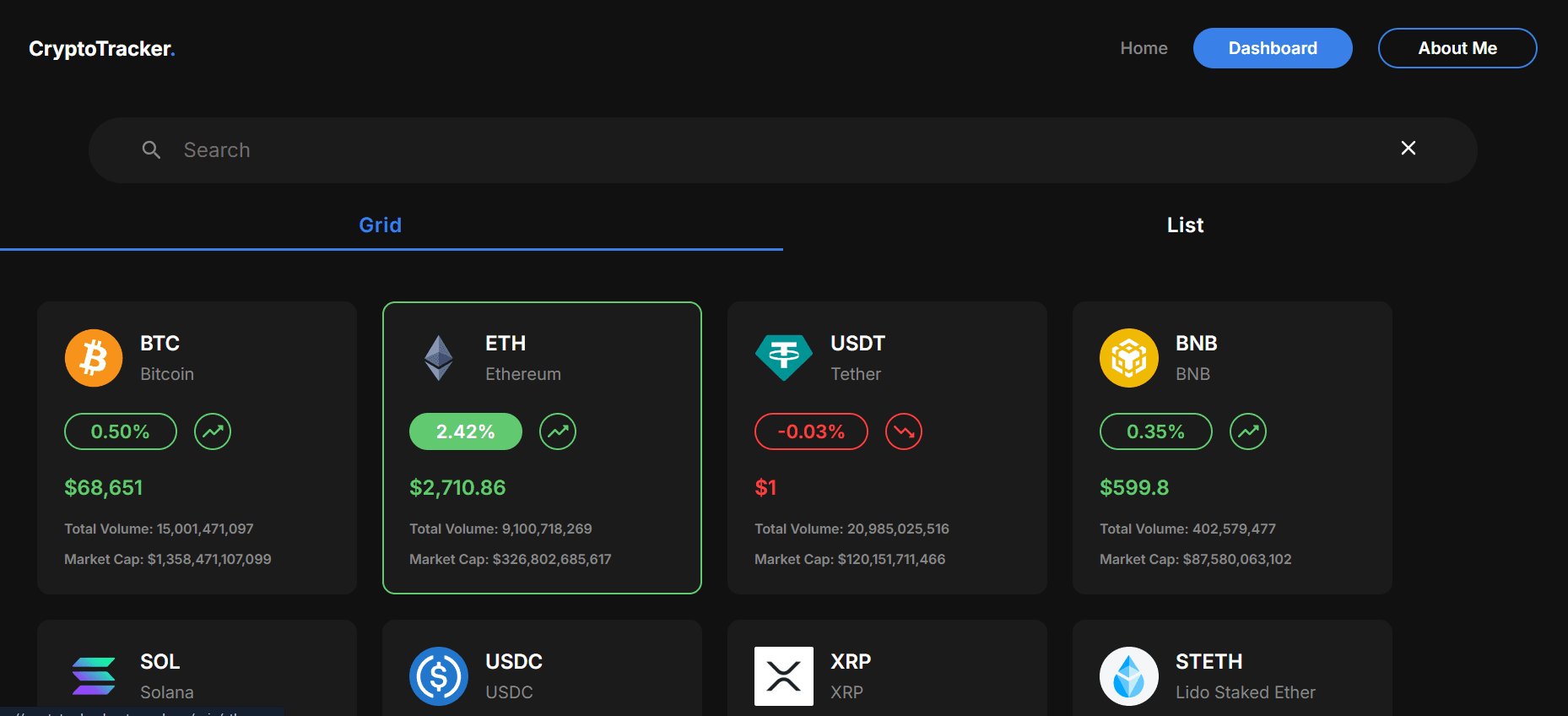Click the STETH ticker heading

point(1209,662)
